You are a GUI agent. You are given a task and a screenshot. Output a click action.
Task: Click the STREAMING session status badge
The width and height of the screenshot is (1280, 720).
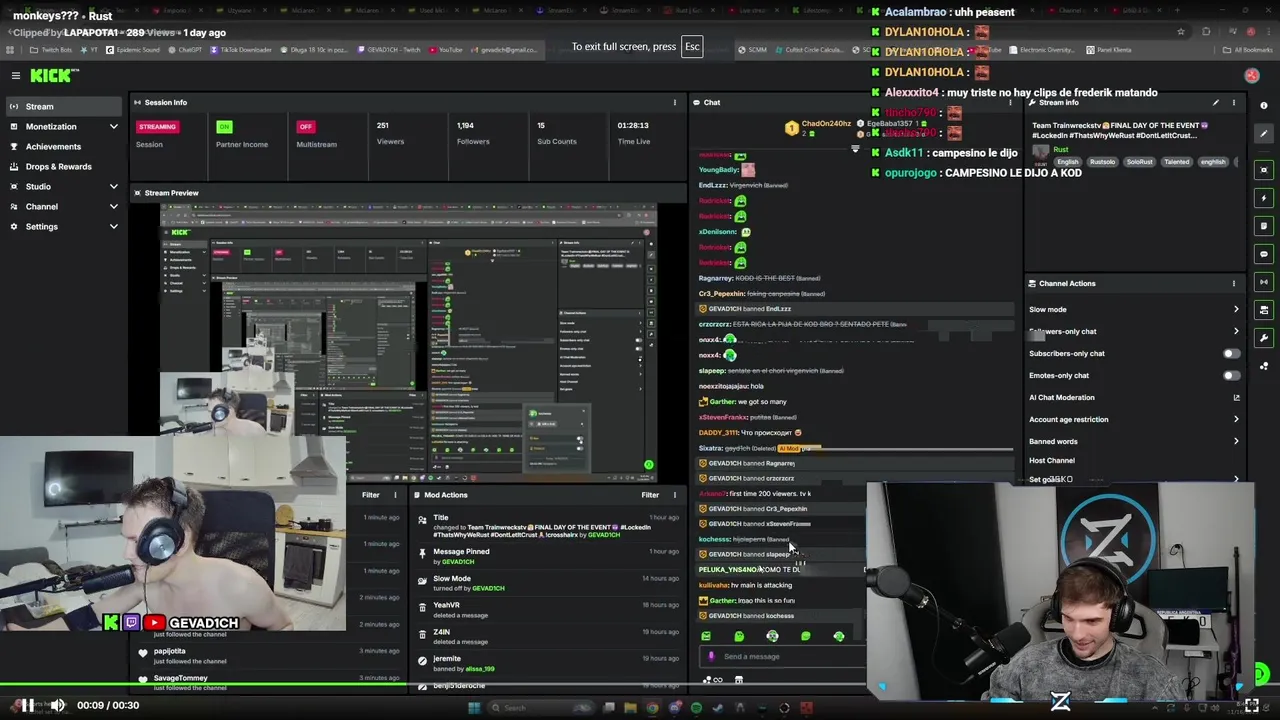pyautogui.click(x=157, y=127)
